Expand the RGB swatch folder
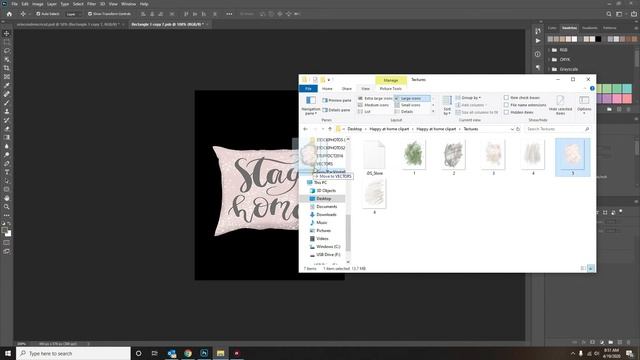 pos(550,50)
